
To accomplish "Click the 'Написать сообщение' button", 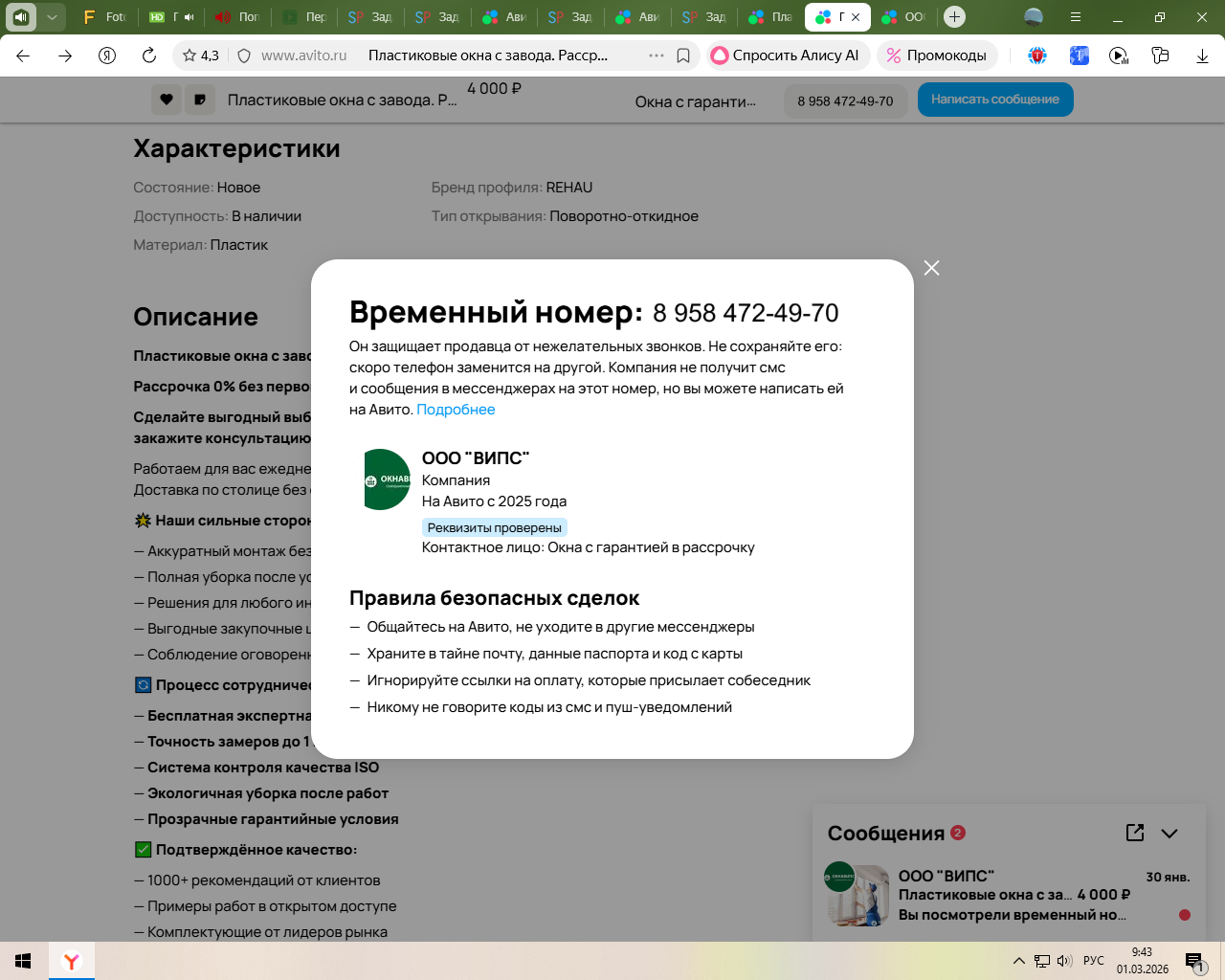I will point(995,100).
